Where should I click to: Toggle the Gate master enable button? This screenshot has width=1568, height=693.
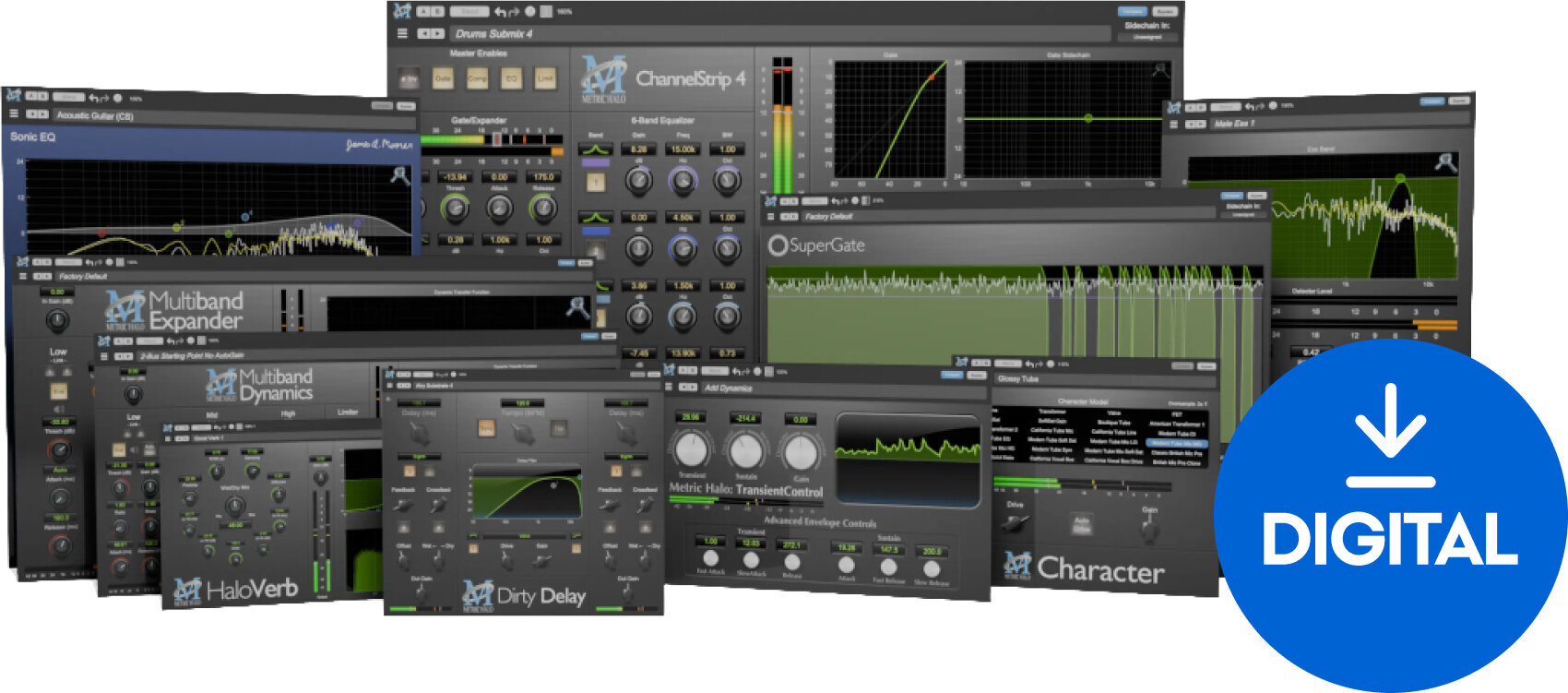click(443, 79)
